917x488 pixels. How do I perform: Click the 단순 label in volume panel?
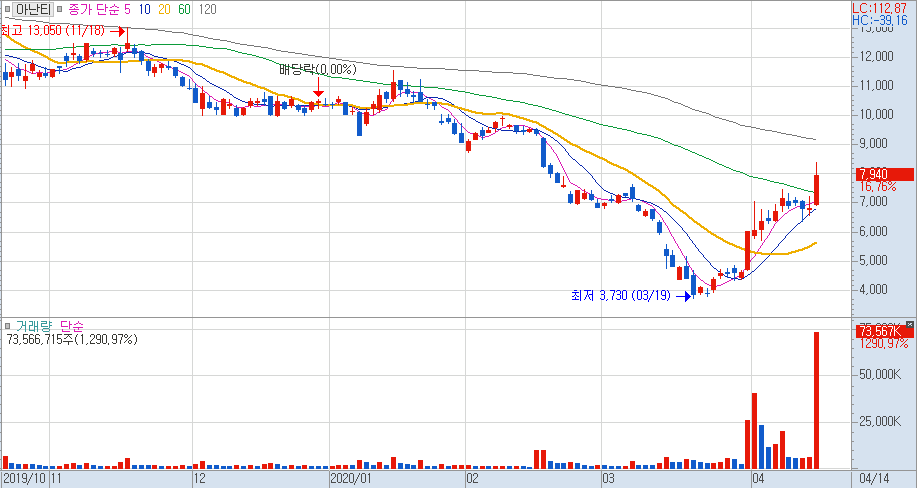point(71,326)
